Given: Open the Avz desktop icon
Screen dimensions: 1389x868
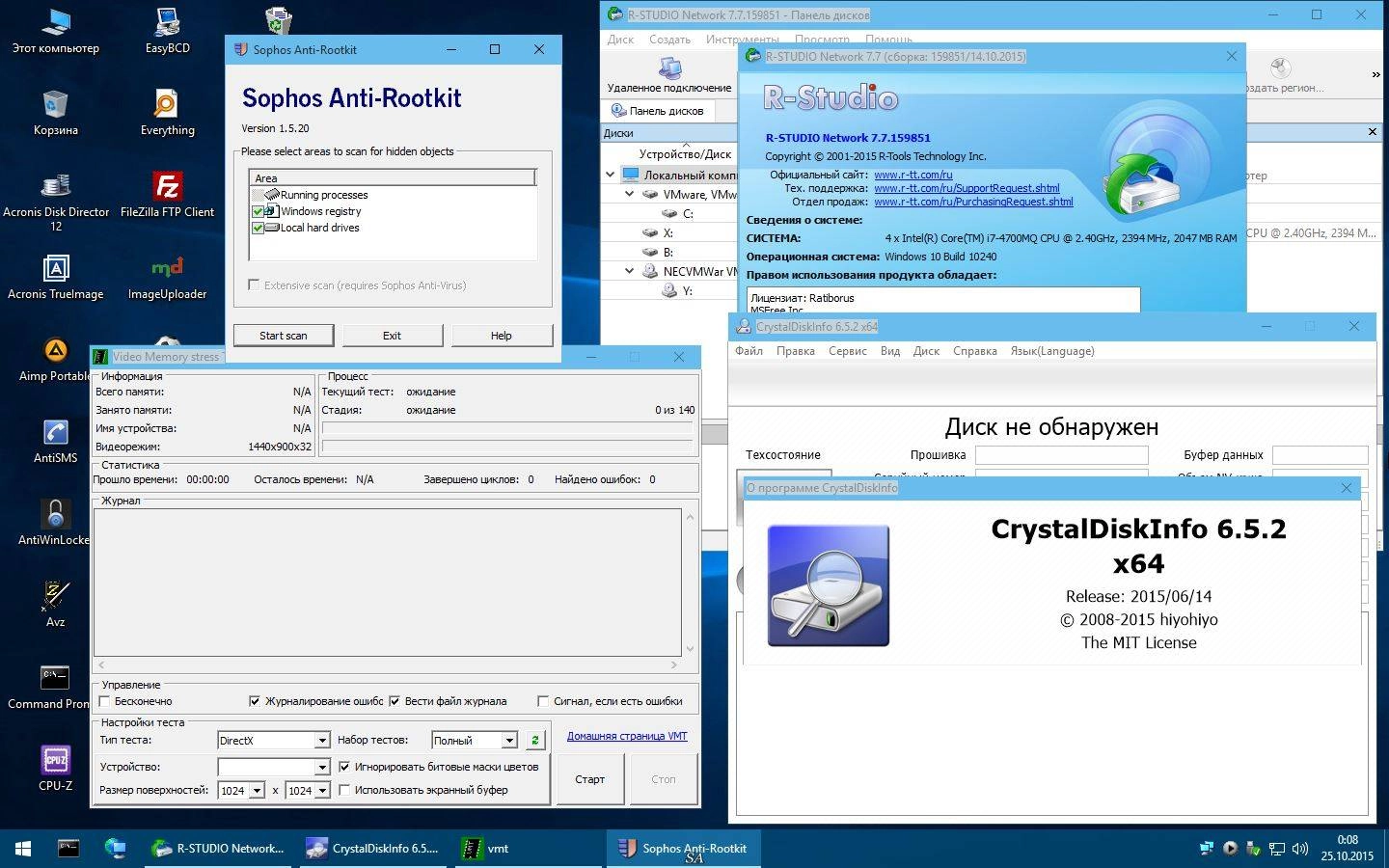Looking at the screenshot, I should click(x=56, y=604).
